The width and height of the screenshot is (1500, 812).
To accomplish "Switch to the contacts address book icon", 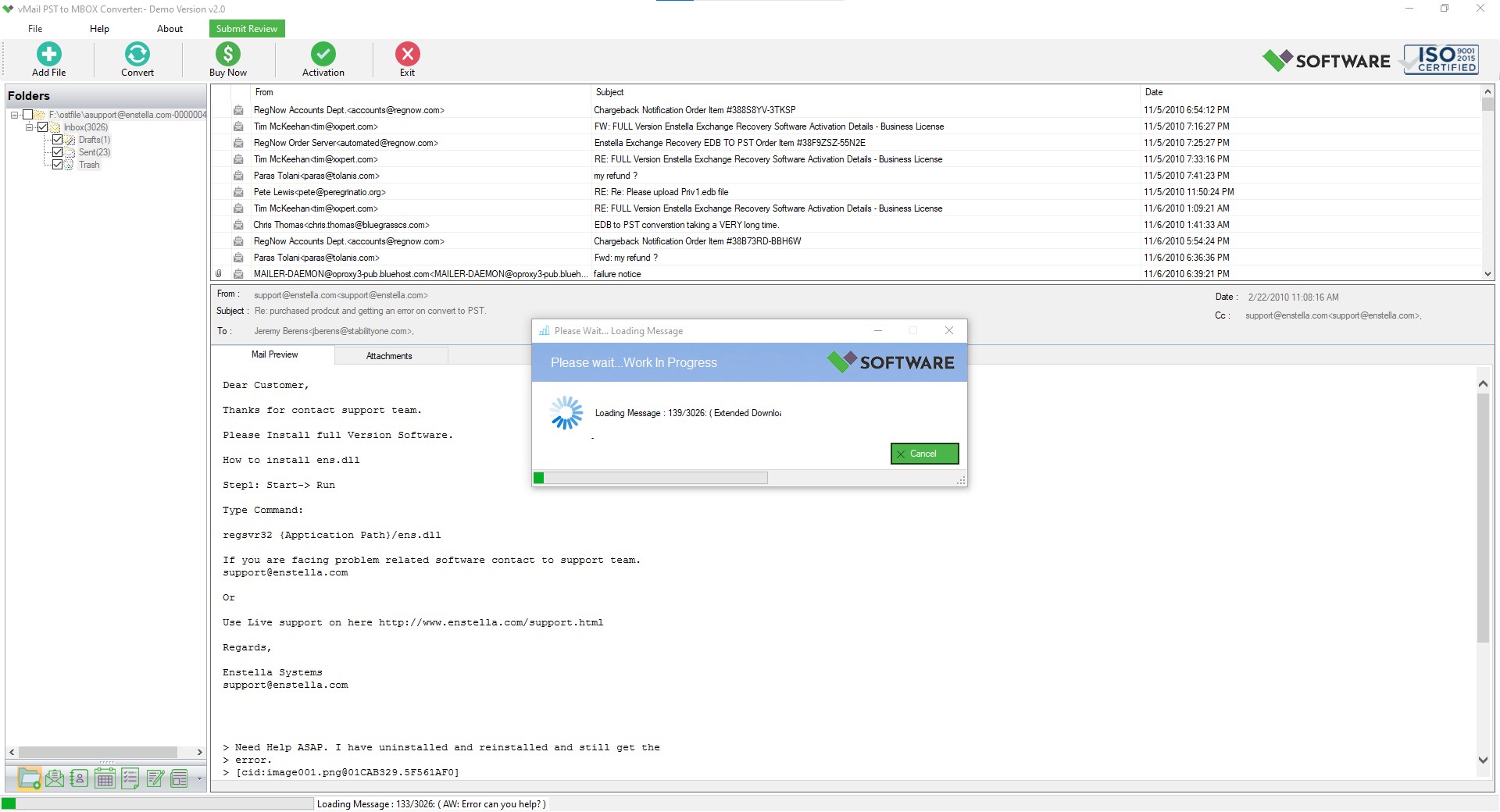I will tap(79, 778).
